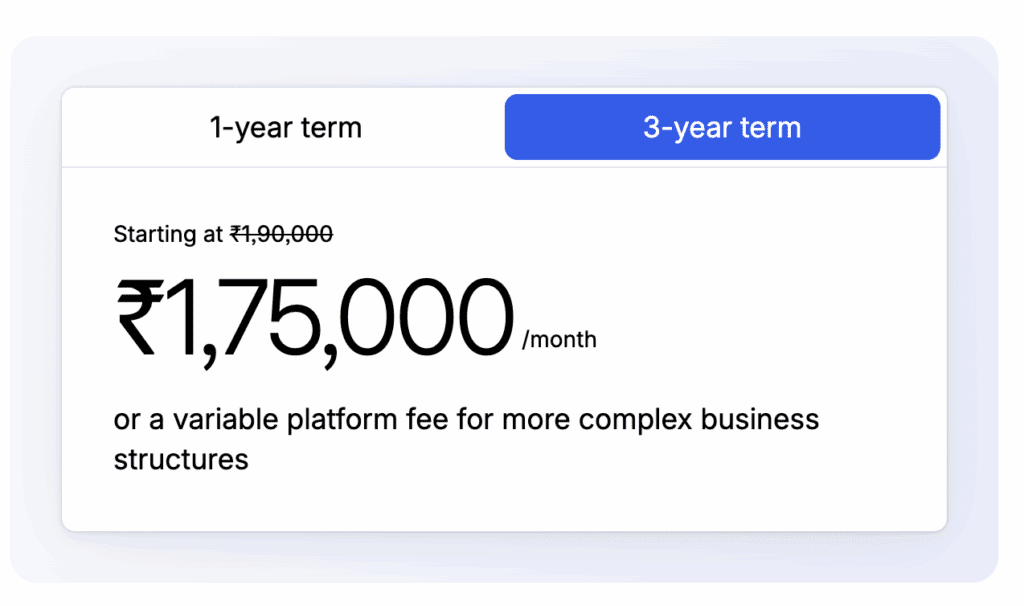This screenshot has width=1024, height=606.
Task: Click the "/month" billing period label
Action: pos(559,340)
